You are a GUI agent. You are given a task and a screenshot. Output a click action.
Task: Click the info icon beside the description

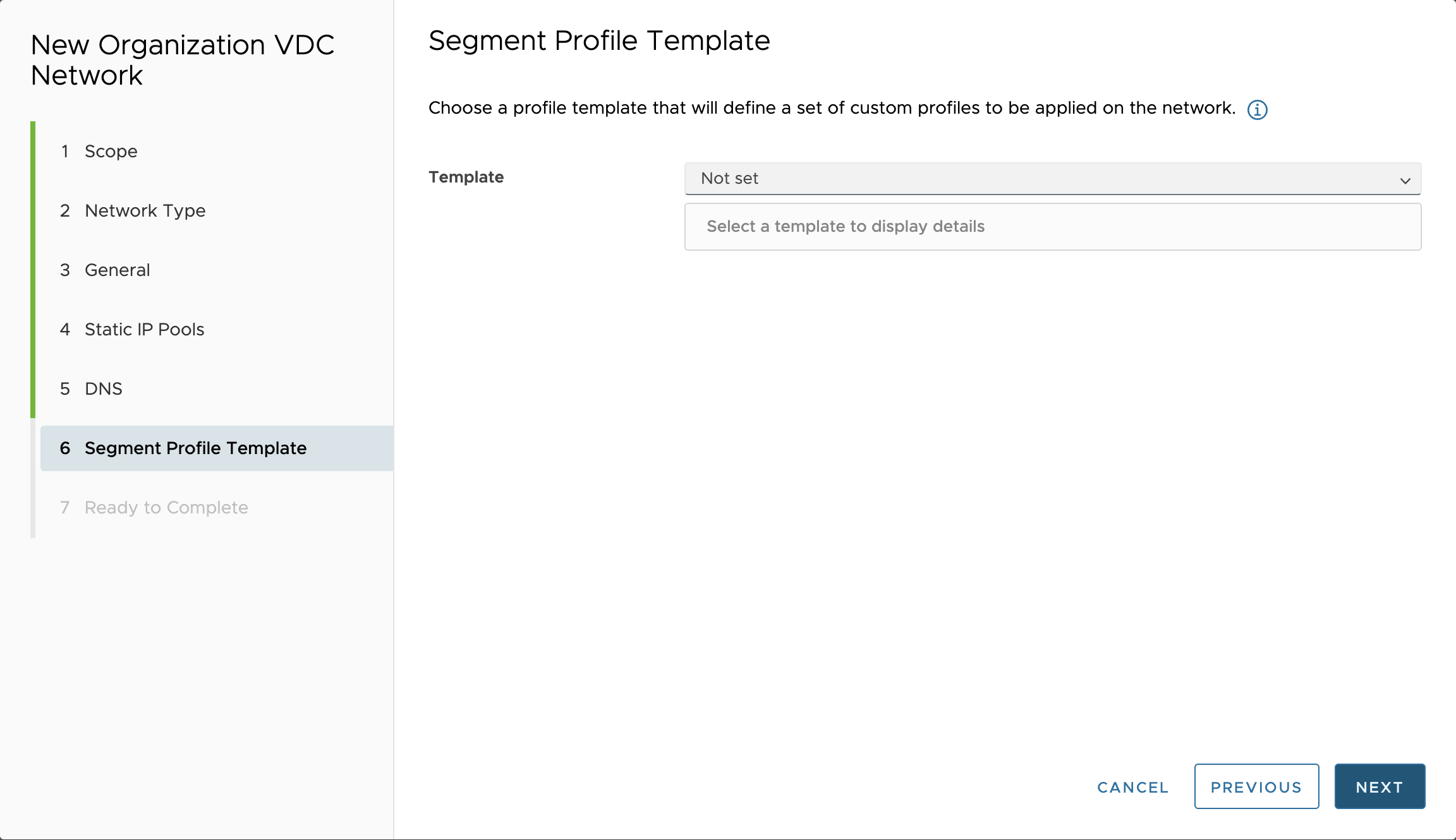[x=1257, y=110]
